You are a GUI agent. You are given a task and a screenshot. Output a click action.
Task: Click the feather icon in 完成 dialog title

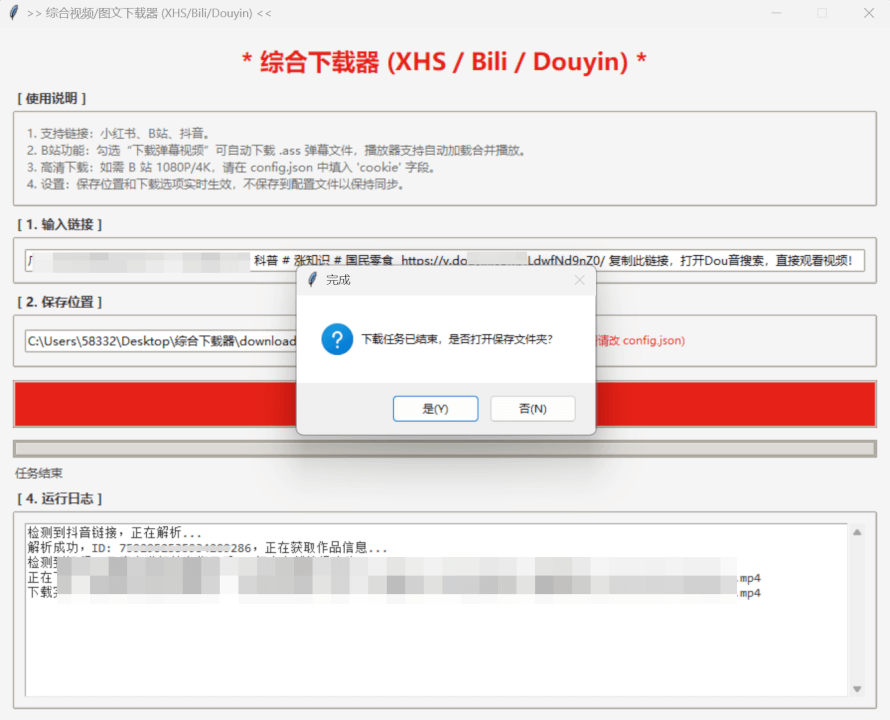312,279
